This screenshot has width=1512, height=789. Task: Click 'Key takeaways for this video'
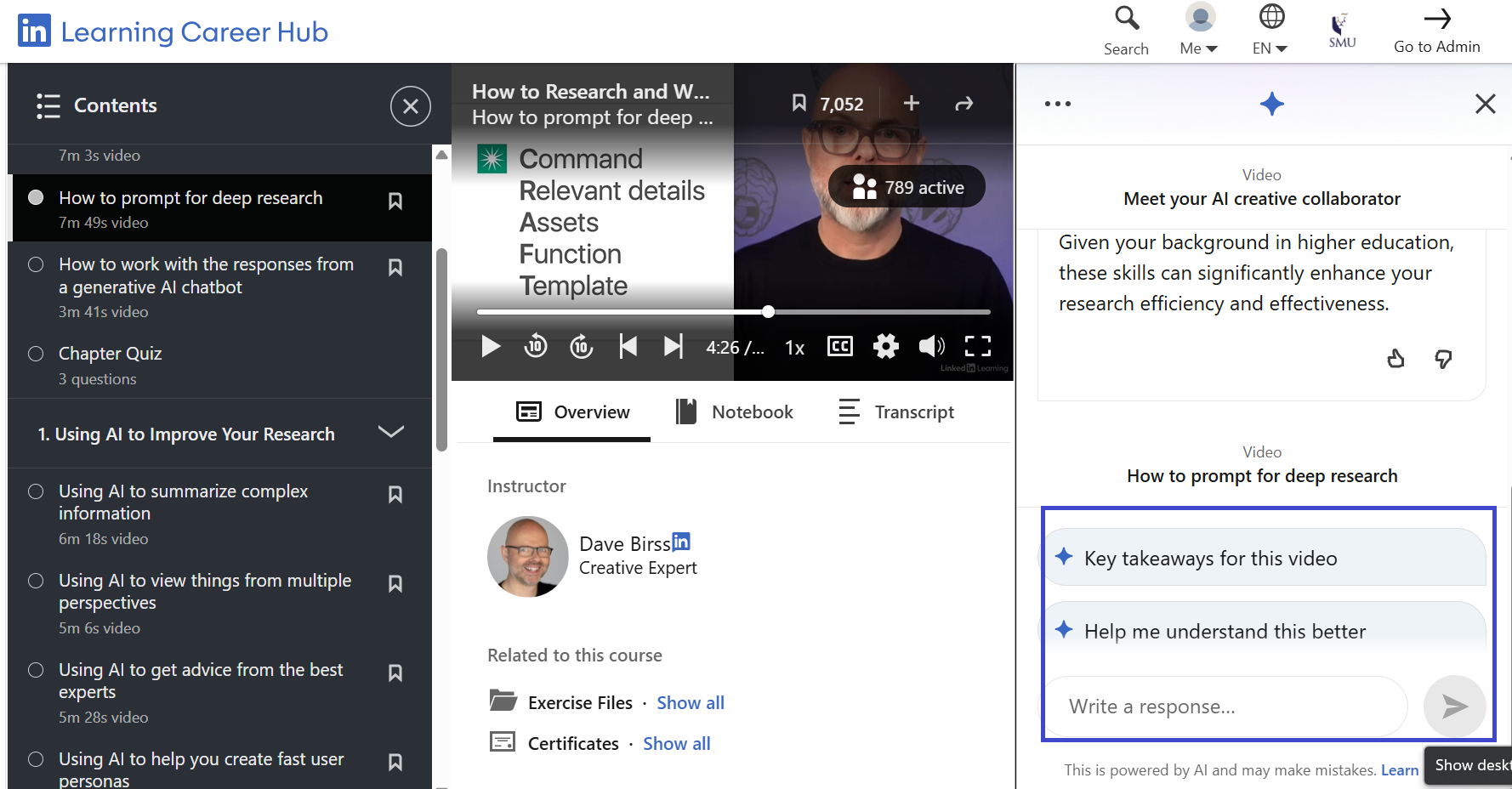[x=1210, y=559]
